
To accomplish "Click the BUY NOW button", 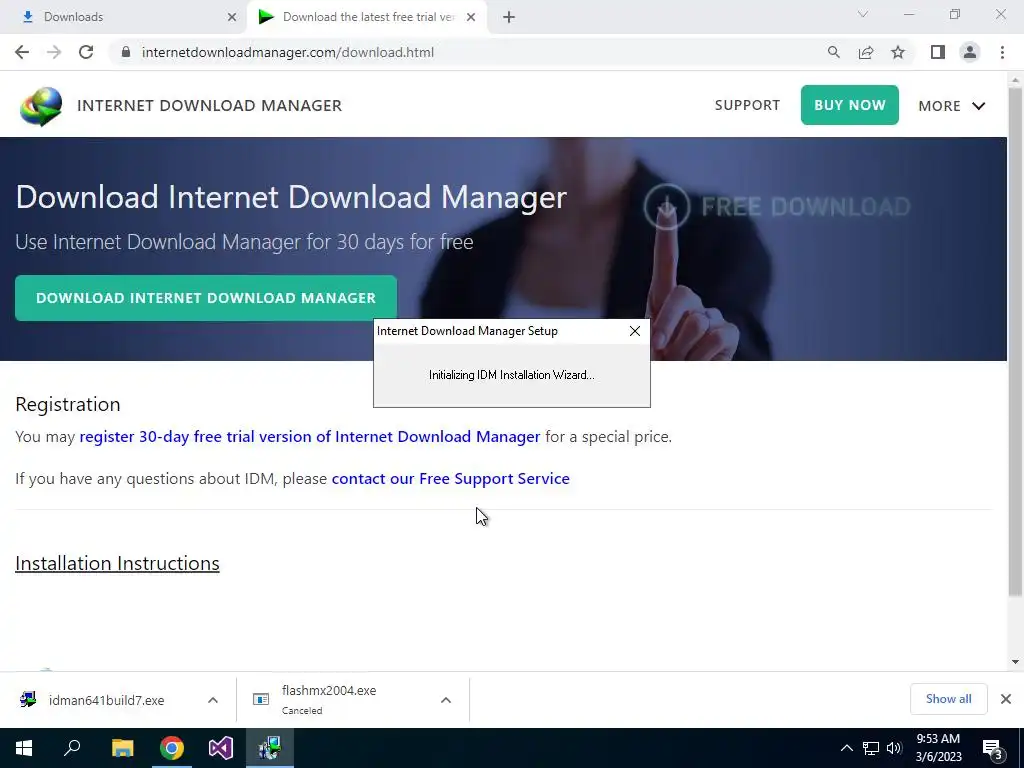I will [x=850, y=105].
